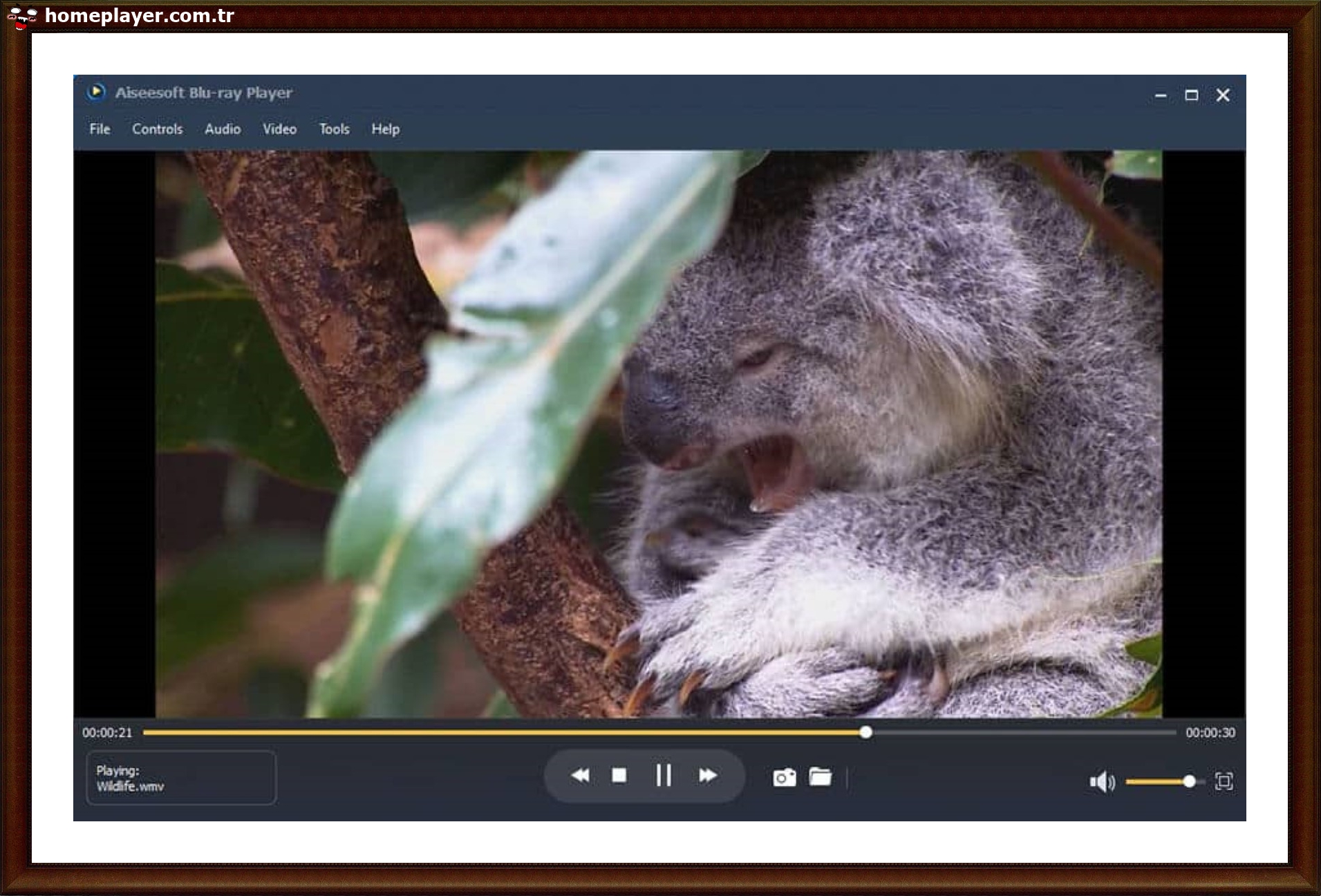Open a media file via the folder icon
The width and height of the screenshot is (1321, 896).
[x=821, y=777]
